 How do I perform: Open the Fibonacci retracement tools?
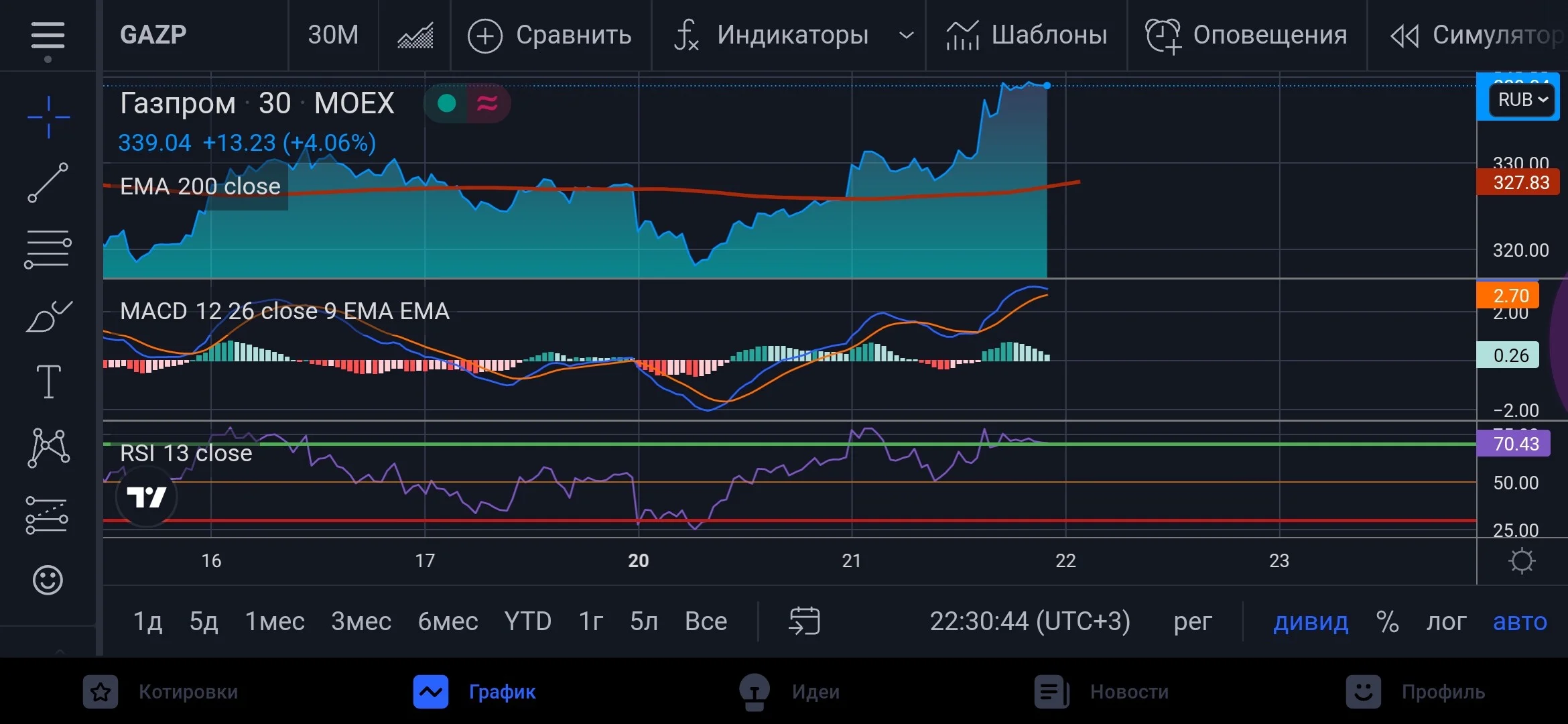point(48,249)
